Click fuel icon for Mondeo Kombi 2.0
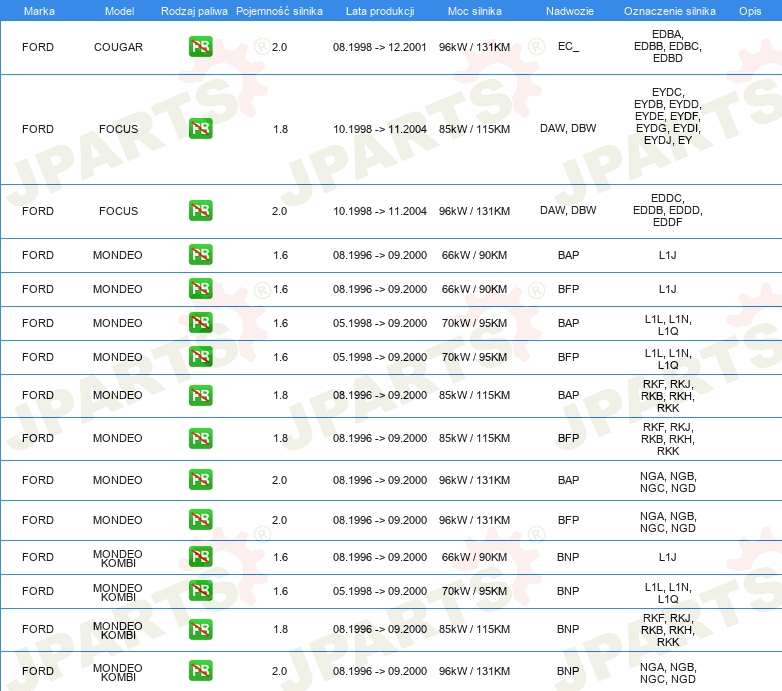Image resolution: width=782 pixels, height=691 pixels. point(200,671)
